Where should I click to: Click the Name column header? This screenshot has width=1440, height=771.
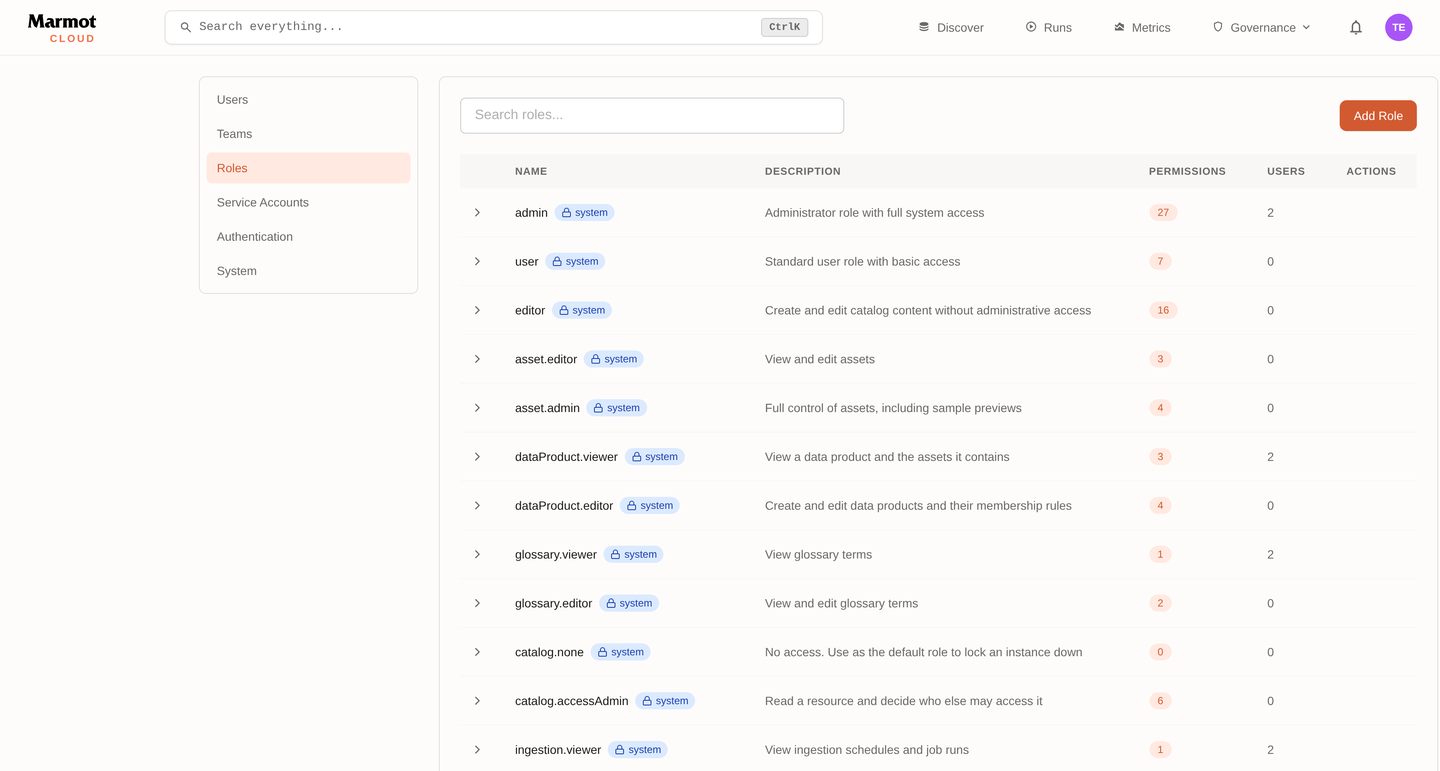click(531, 171)
